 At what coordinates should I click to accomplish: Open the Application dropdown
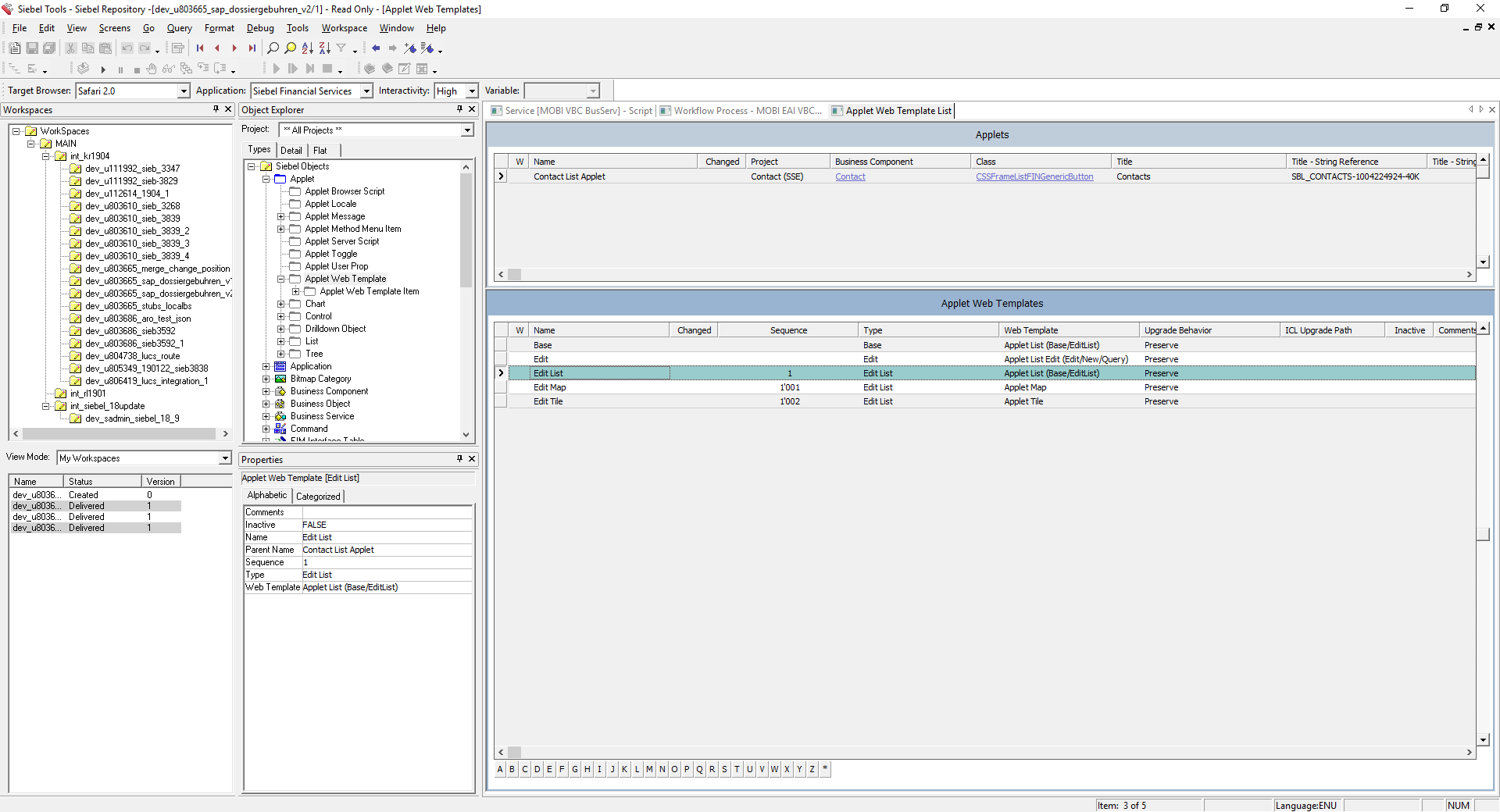[x=366, y=91]
